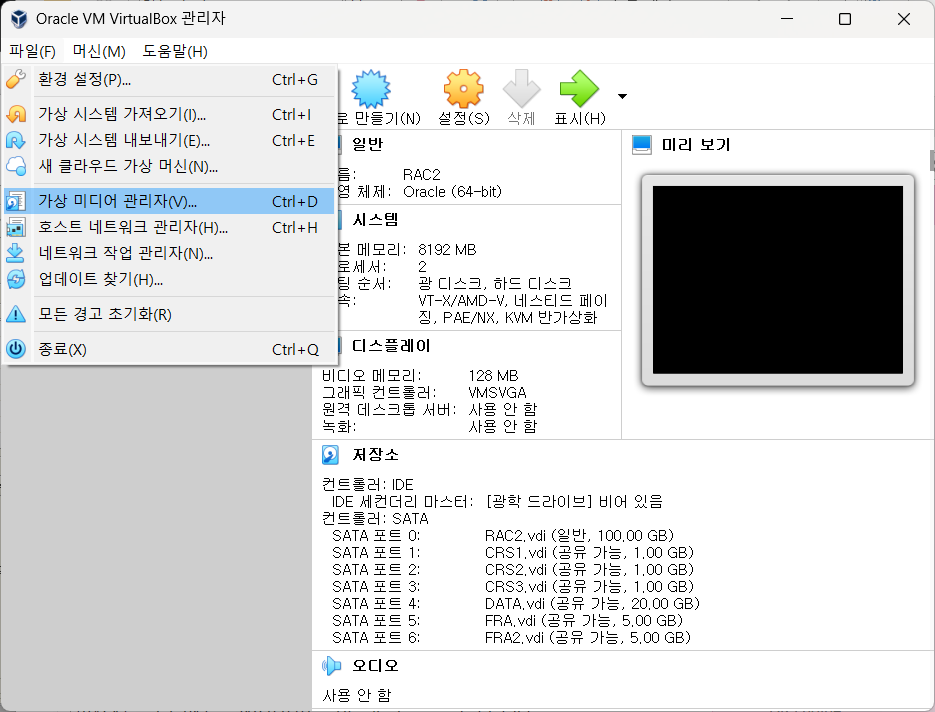Click the CRS3.vdi storage entry

589,586
